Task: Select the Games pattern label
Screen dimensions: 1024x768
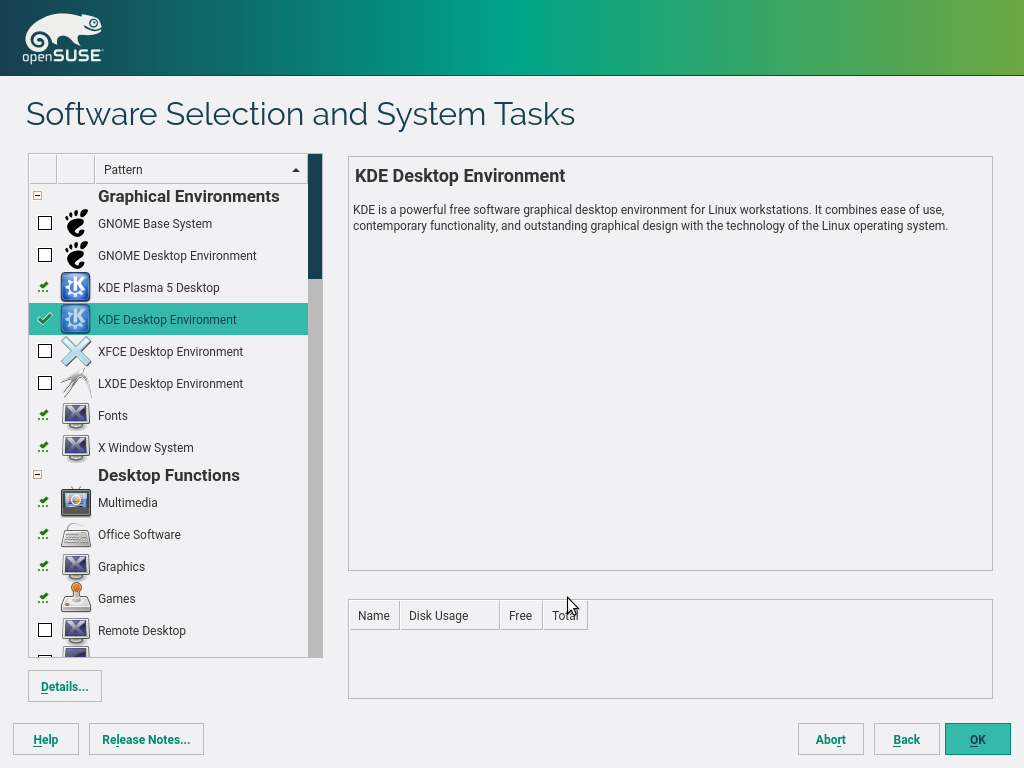Action: 117,598
